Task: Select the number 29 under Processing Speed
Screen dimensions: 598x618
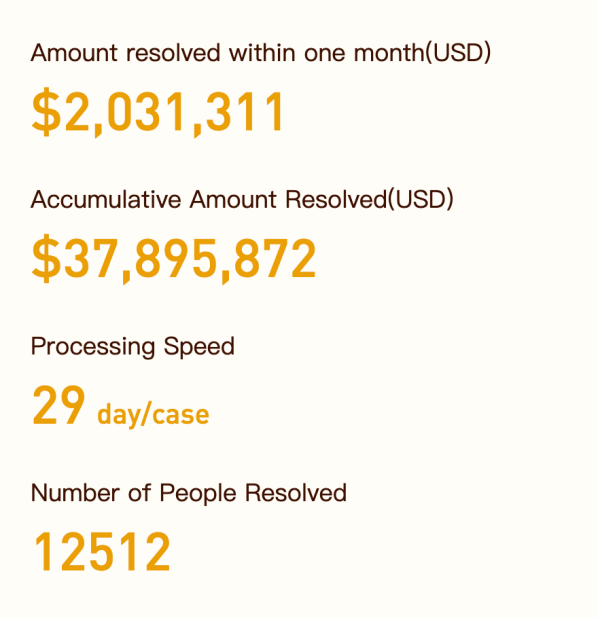Action: click(x=59, y=406)
